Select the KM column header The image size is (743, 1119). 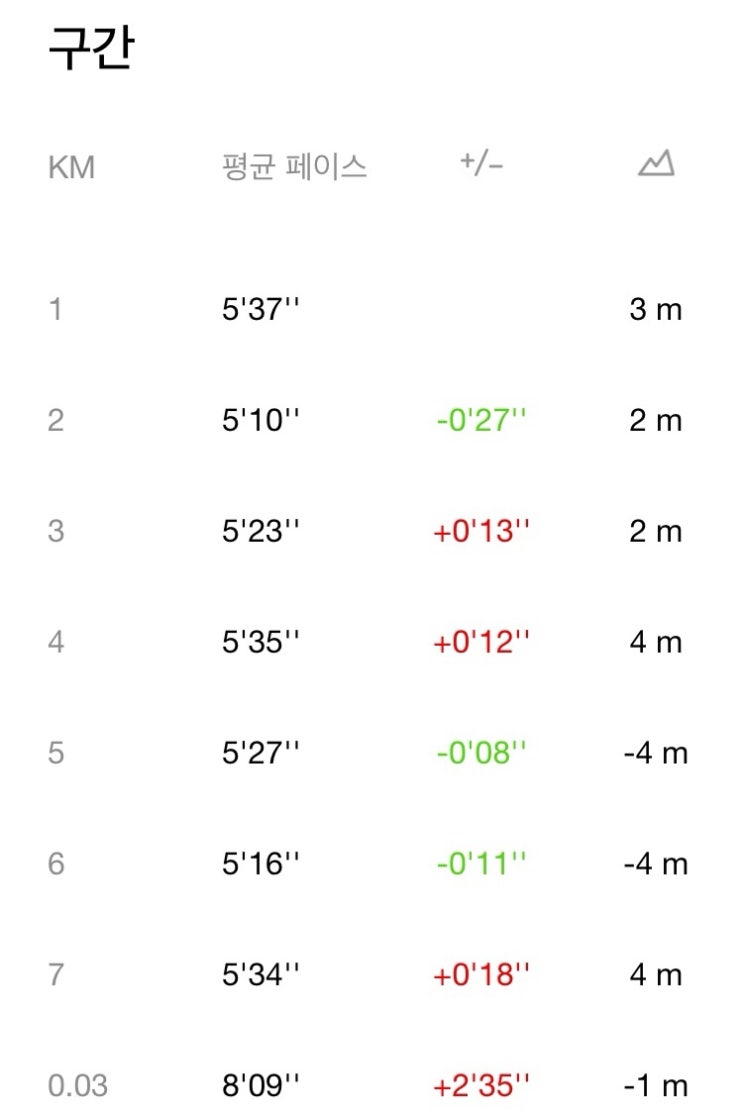71,167
